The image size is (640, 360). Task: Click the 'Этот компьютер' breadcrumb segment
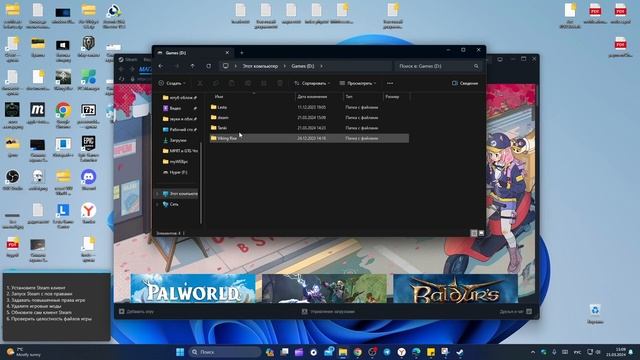[x=260, y=66]
